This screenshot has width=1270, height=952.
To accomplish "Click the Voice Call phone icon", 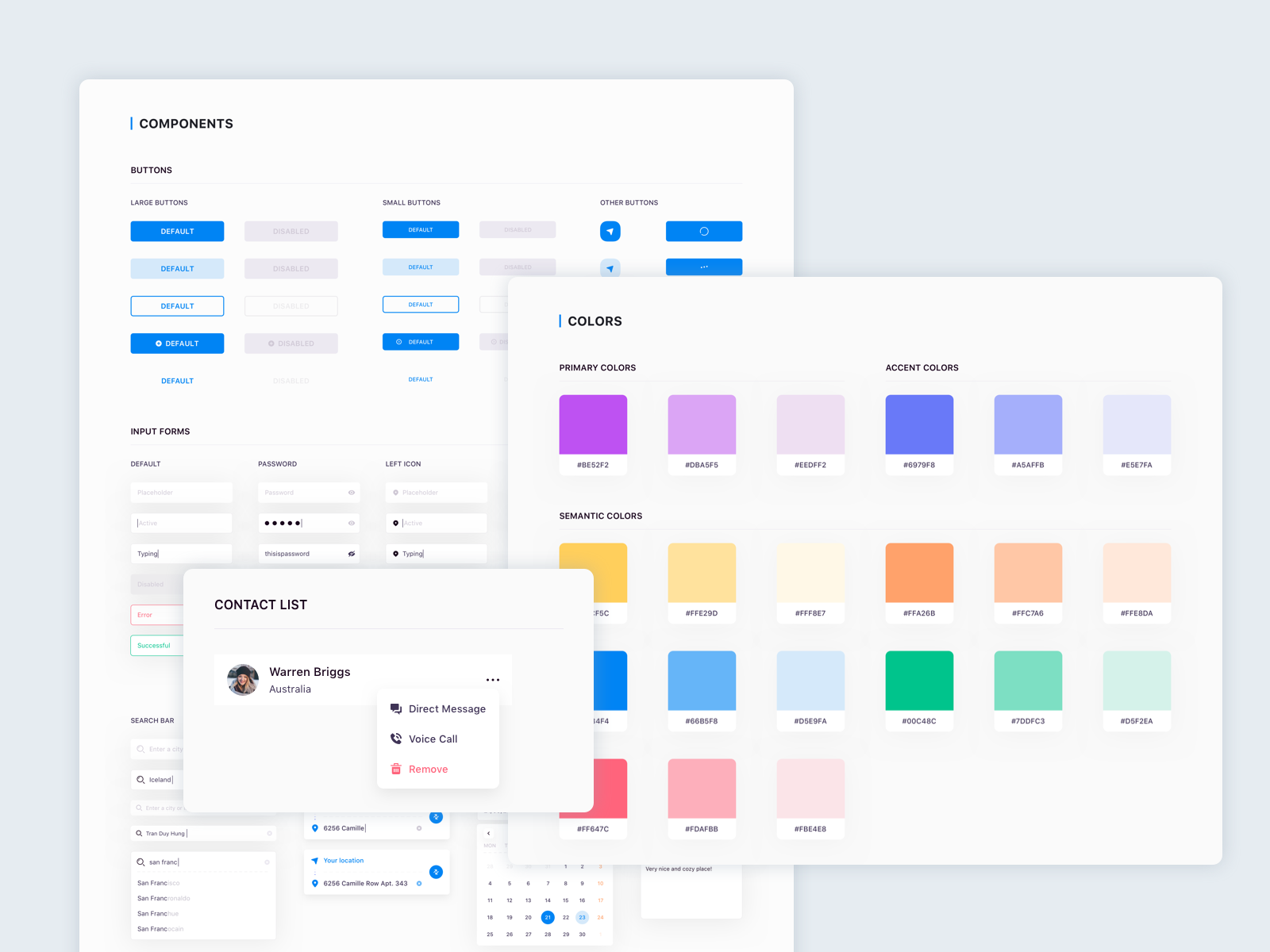I will point(395,739).
